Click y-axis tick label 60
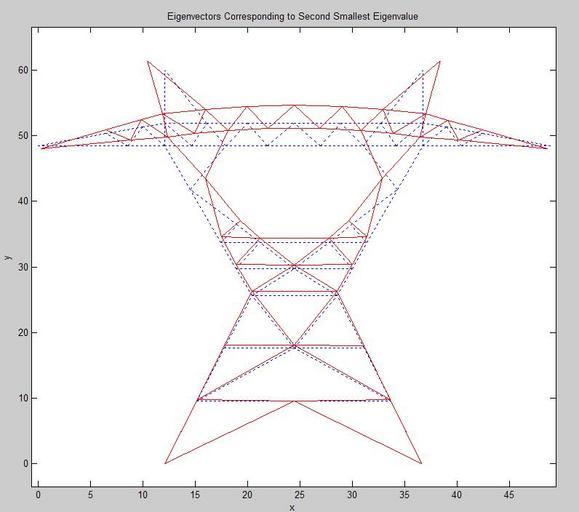This screenshot has height=512, width=579. tap(23, 70)
